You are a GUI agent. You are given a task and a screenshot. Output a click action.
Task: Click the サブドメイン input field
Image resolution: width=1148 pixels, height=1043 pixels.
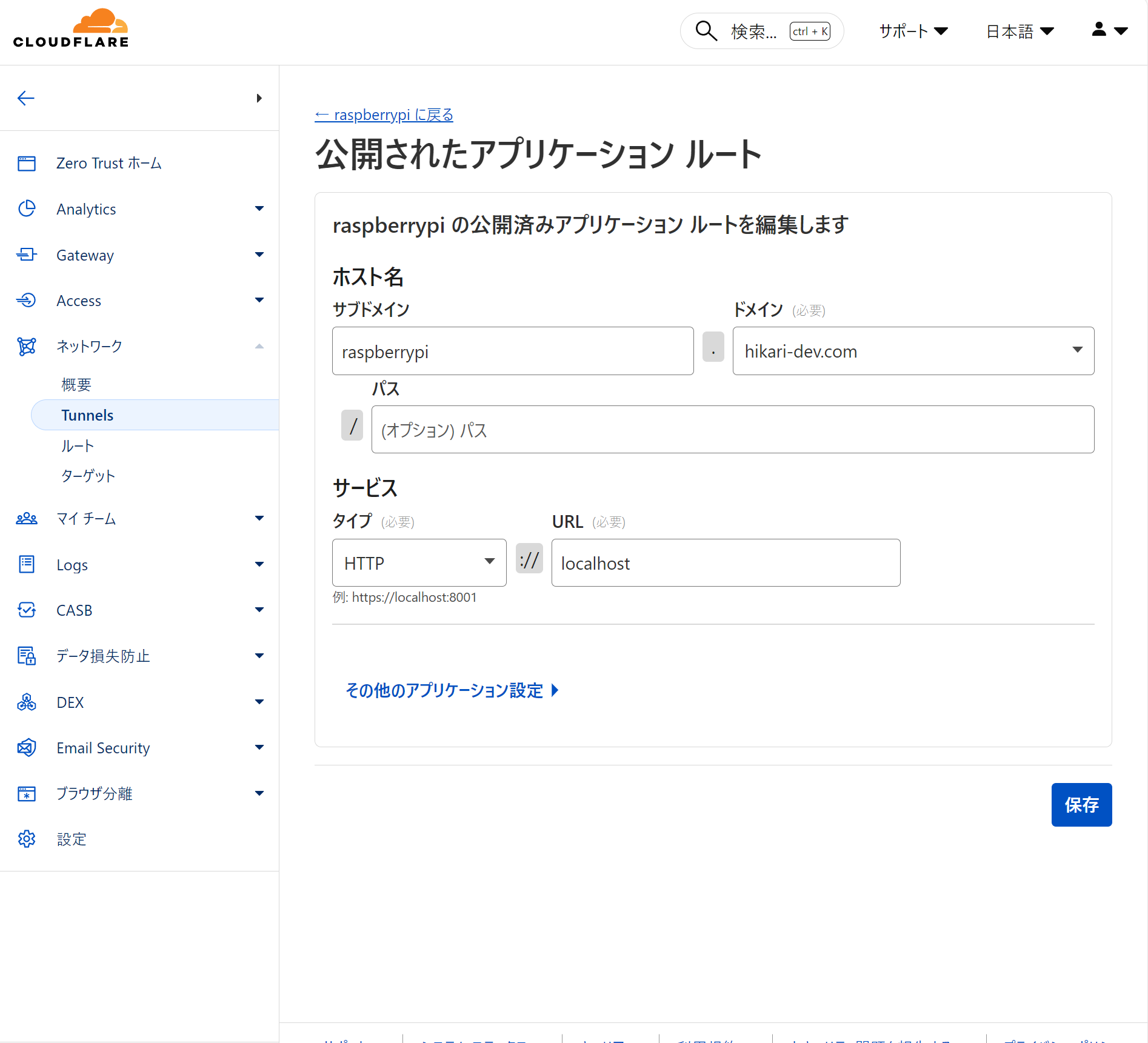click(x=512, y=351)
